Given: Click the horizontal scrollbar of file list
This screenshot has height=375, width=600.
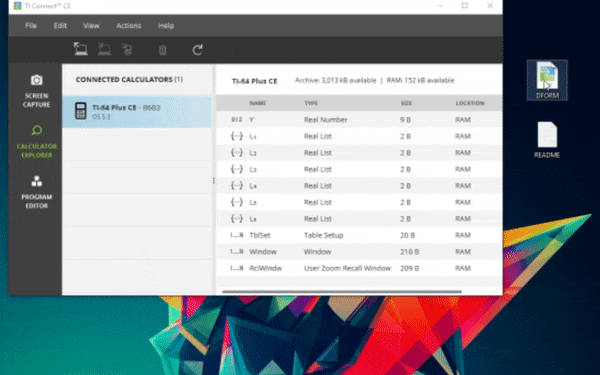Looking at the screenshot, I should (x=342, y=292).
